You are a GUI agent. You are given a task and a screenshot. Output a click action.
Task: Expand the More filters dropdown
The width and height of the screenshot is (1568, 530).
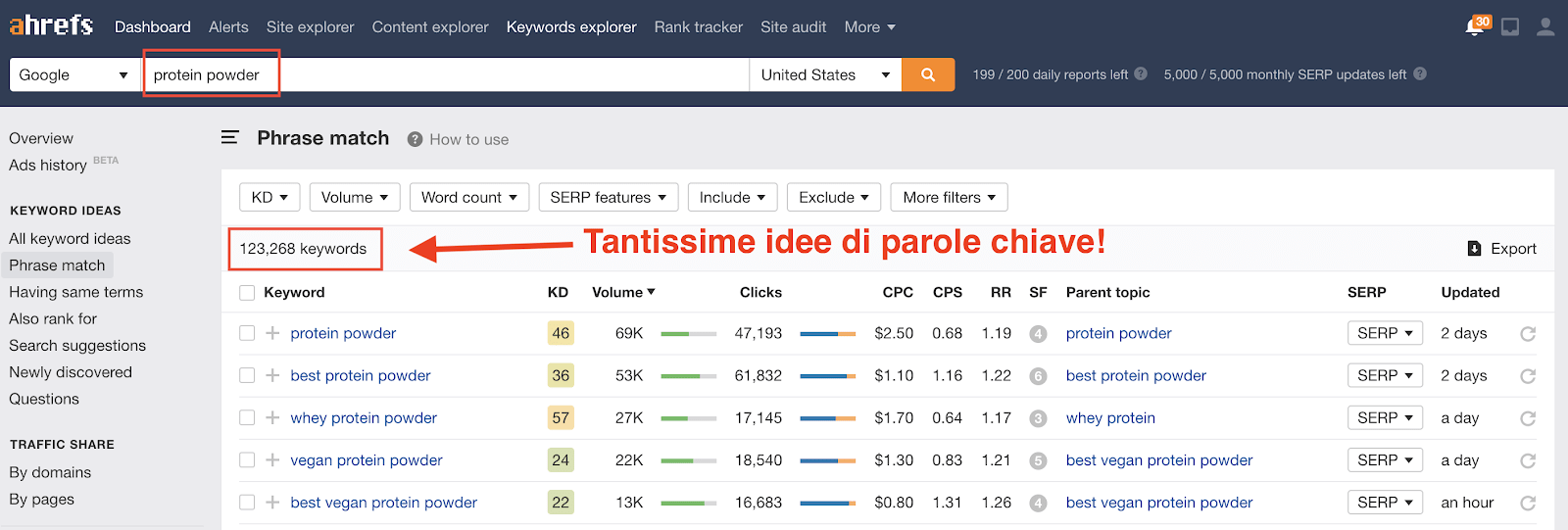pos(949,197)
